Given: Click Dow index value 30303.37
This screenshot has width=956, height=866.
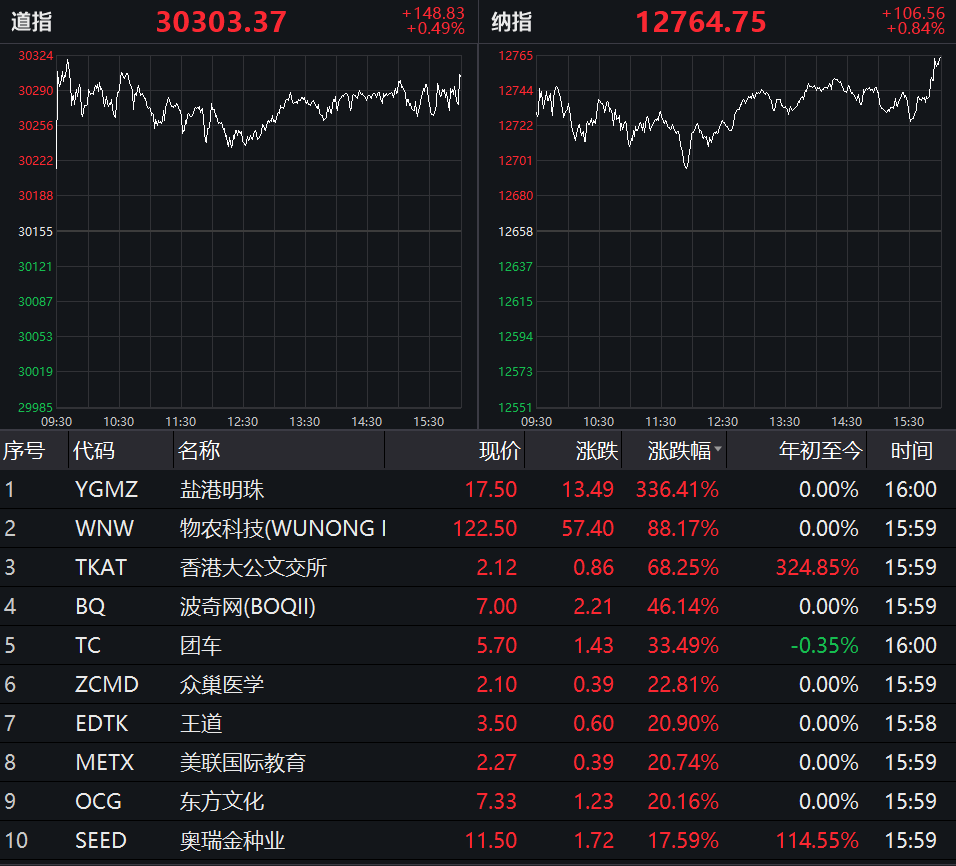Looking at the screenshot, I should [x=221, y=23].
